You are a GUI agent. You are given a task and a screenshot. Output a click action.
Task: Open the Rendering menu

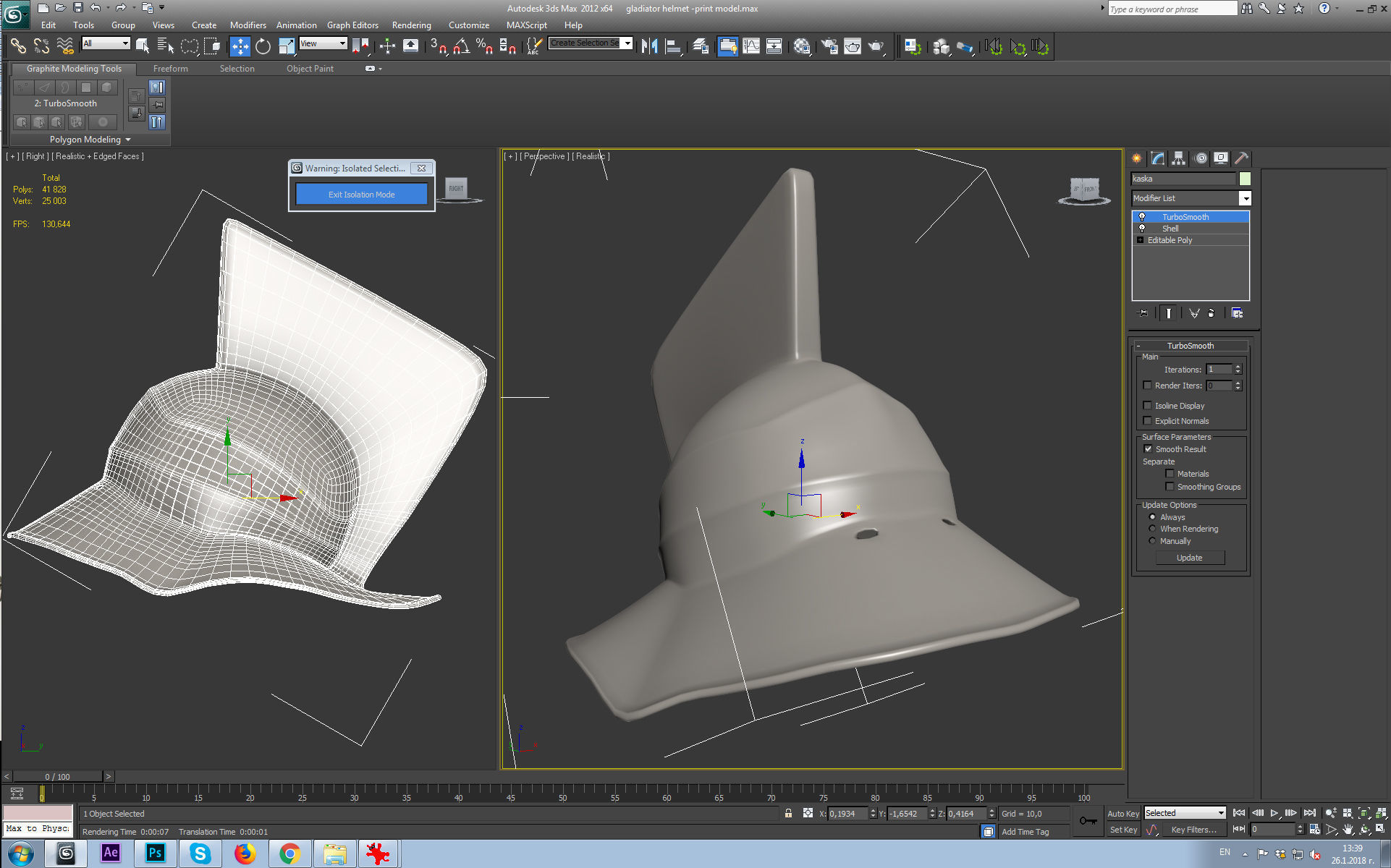pos(411,25)
